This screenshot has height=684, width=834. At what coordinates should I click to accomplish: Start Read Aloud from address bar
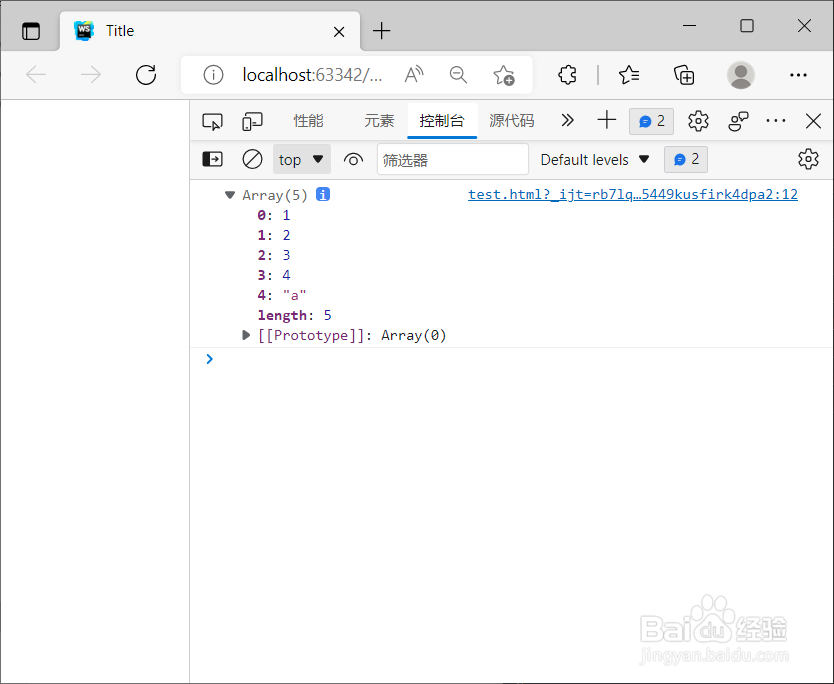click(414, 75)
